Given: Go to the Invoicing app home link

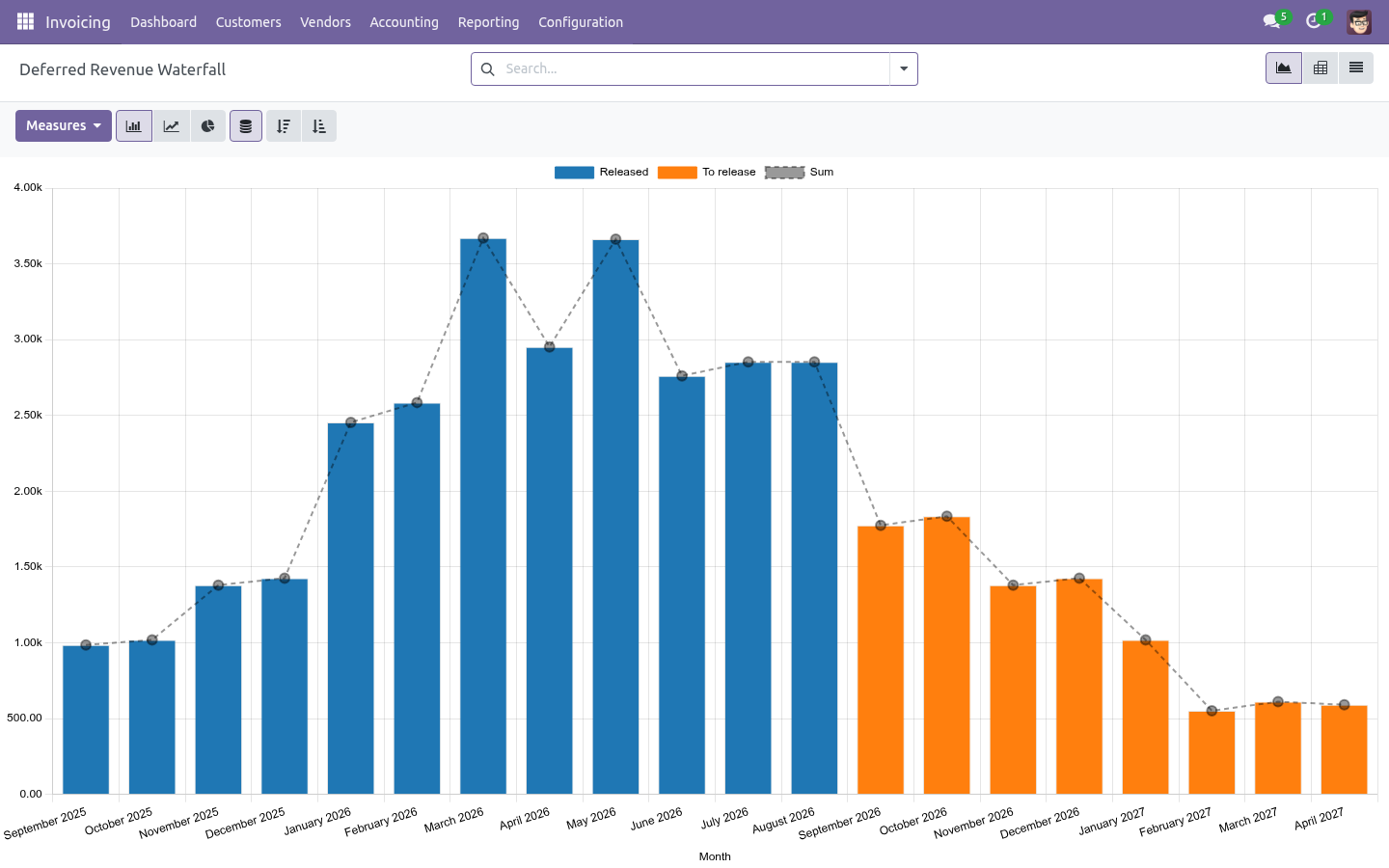Looking at the screenshot, I should 78,22.
